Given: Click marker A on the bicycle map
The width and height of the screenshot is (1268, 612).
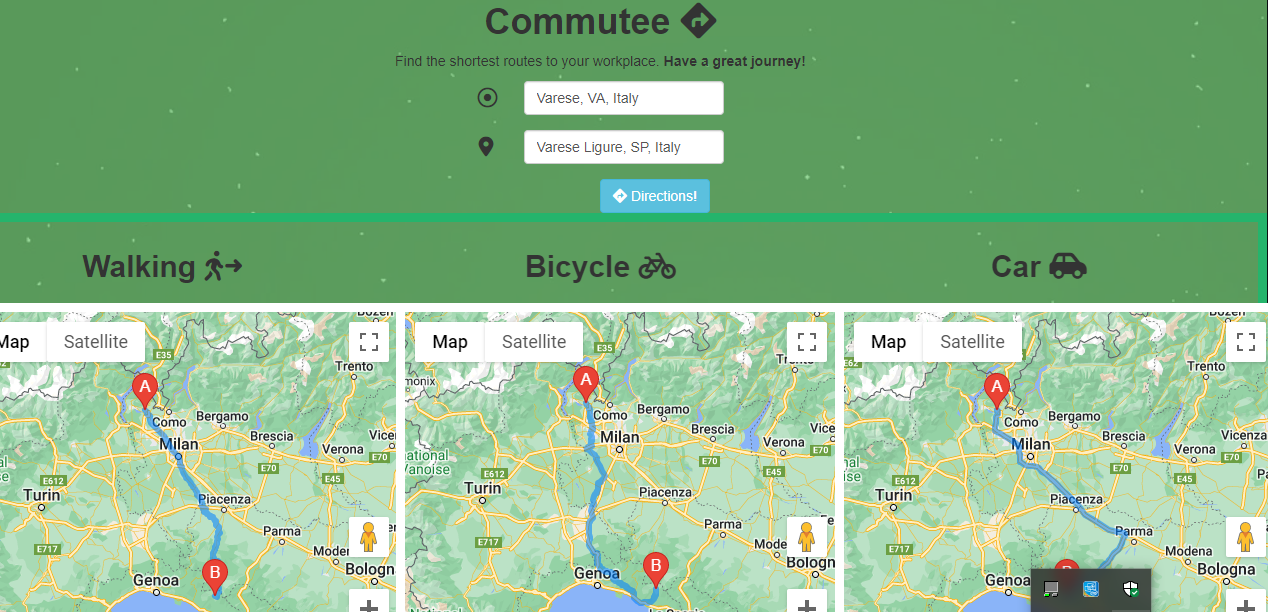Looking at the screenshot, I should click(586, 383).
